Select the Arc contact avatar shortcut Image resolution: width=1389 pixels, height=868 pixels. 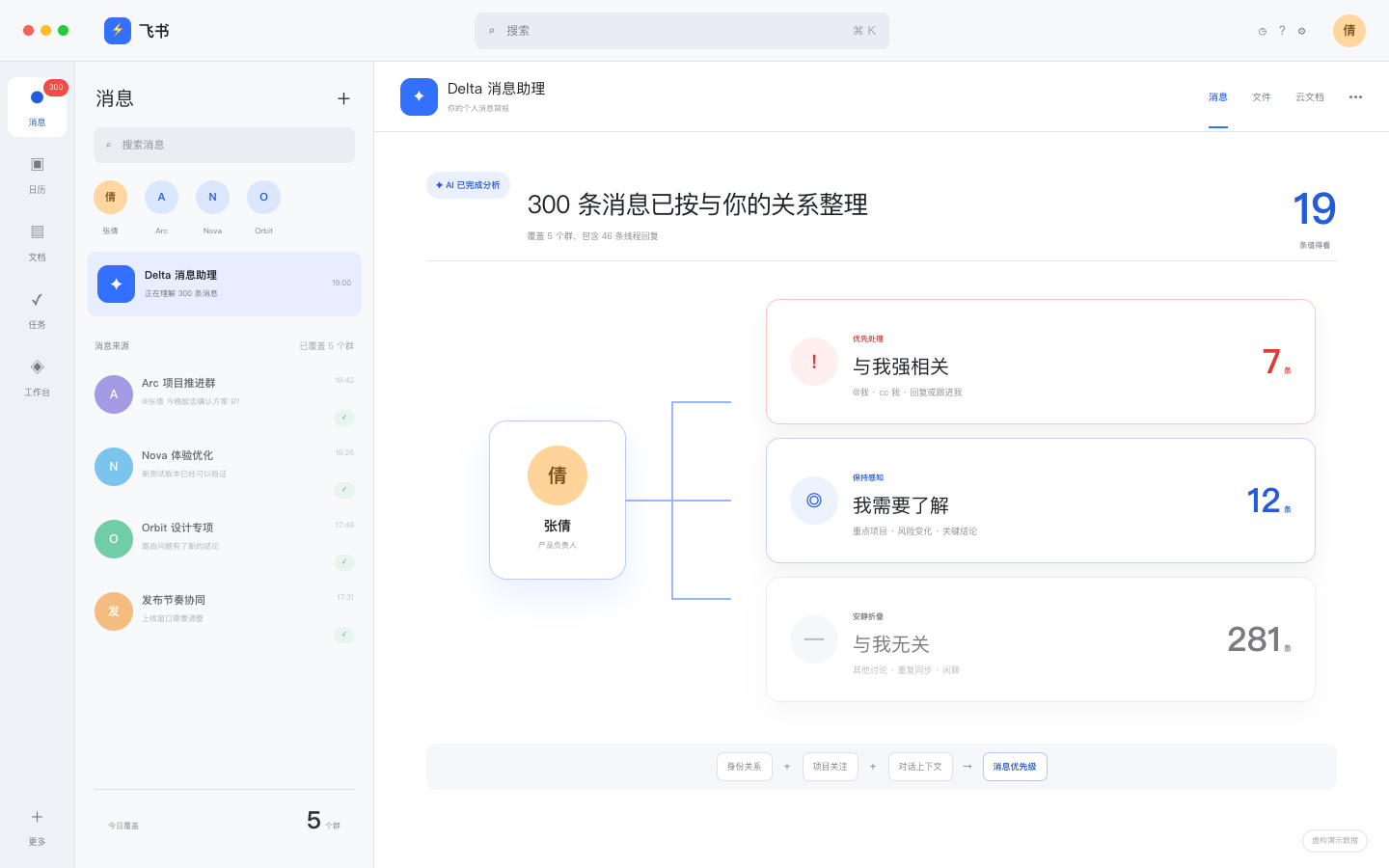[x=161, y=197]
